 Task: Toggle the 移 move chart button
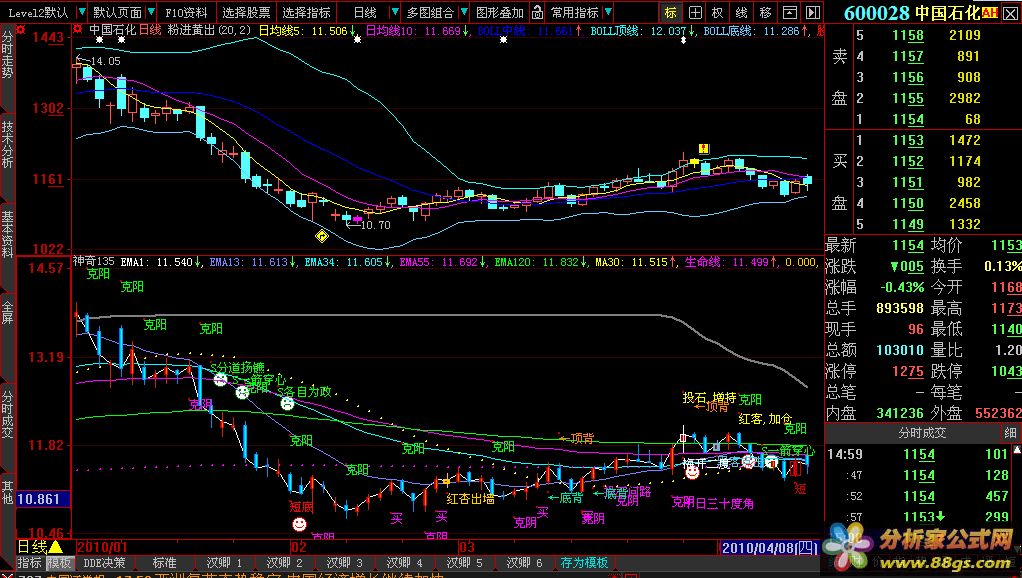[765, 13]
